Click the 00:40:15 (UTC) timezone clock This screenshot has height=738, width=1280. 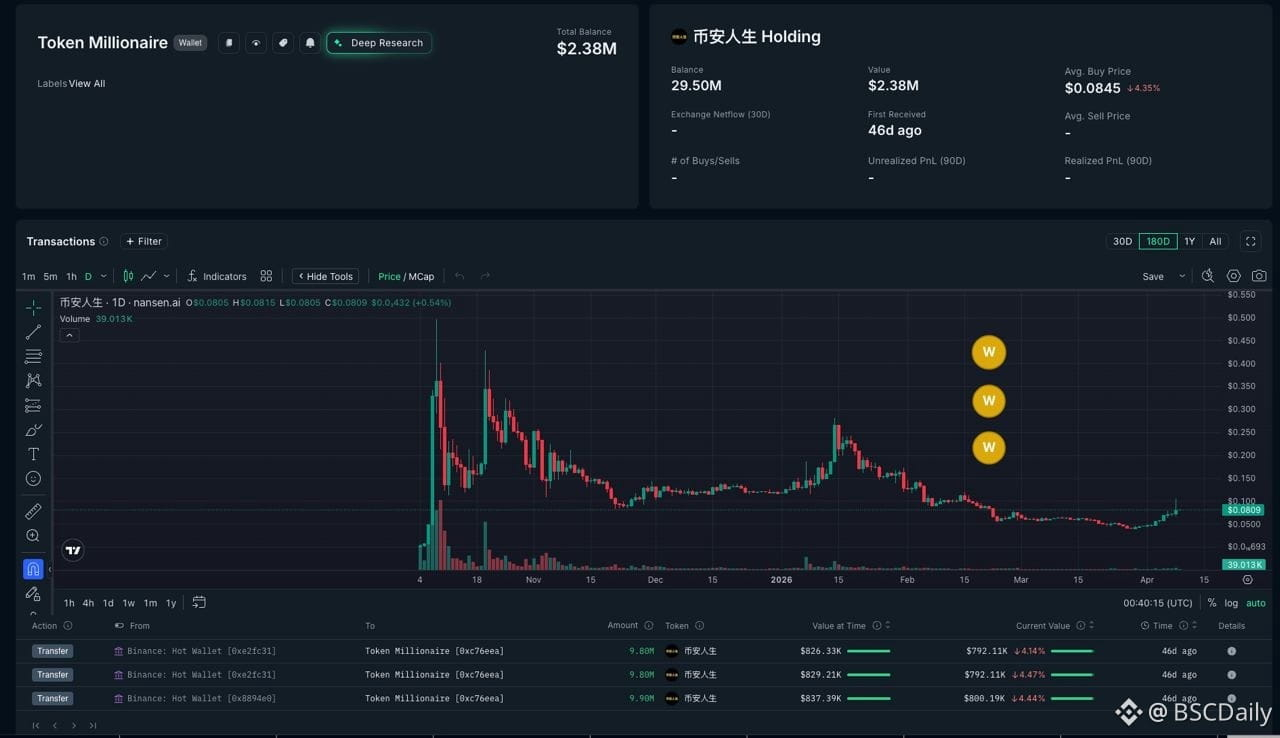click(1157, 603)
